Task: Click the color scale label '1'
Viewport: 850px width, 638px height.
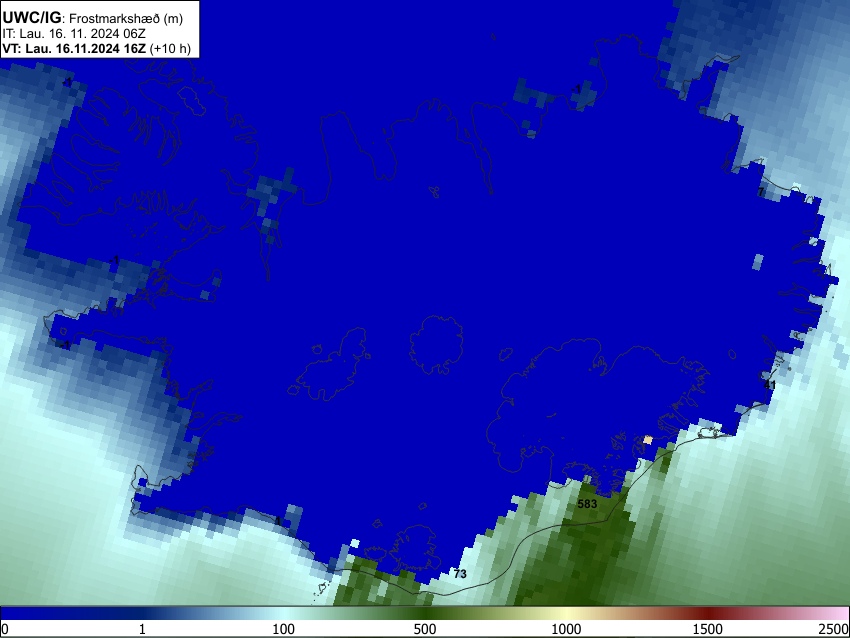Action: point(142,629)
